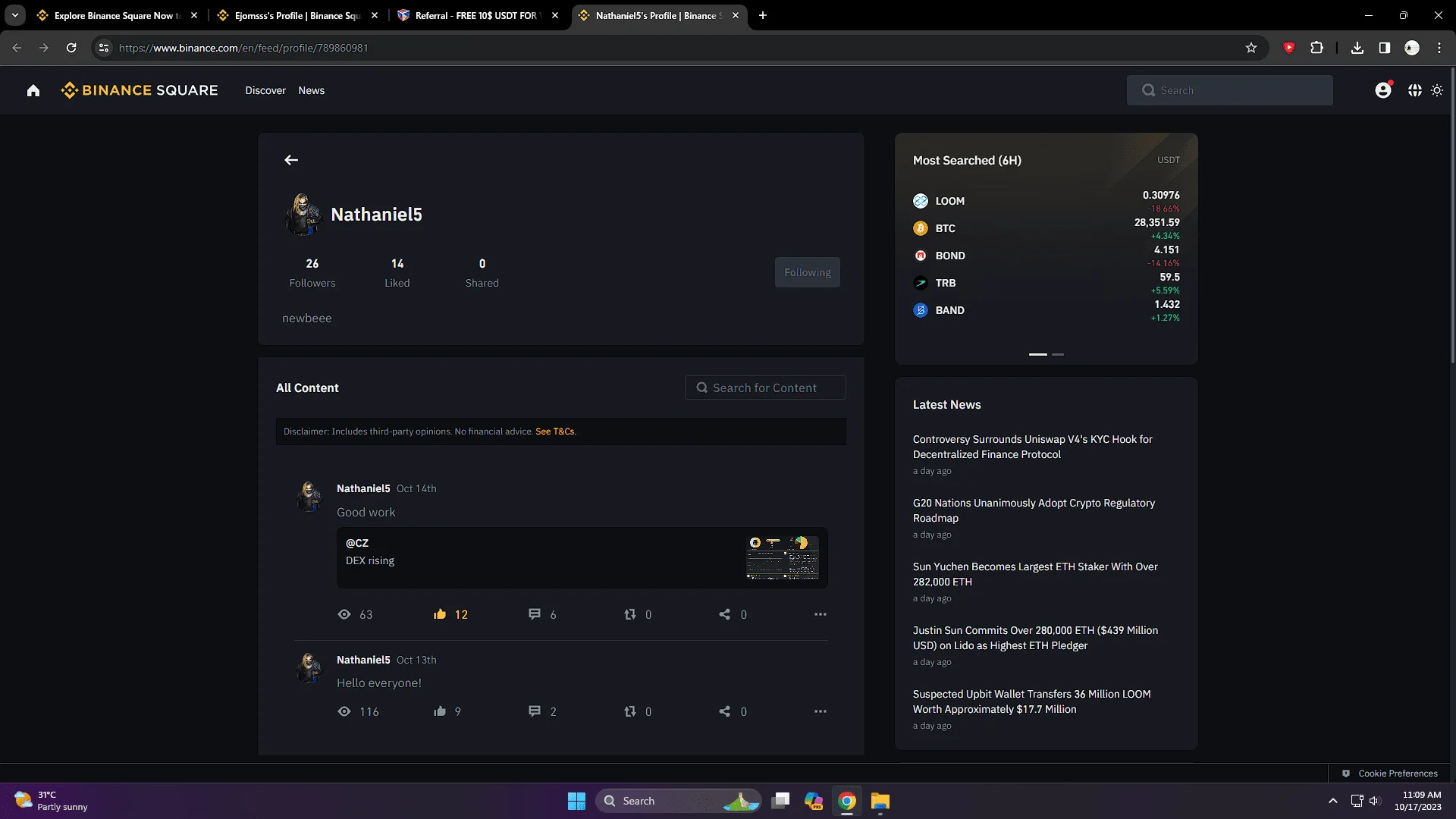Screen dimensions: 1456x819
Task: Open the tab search dropdown arrow
Action: [x=14, y=15]
